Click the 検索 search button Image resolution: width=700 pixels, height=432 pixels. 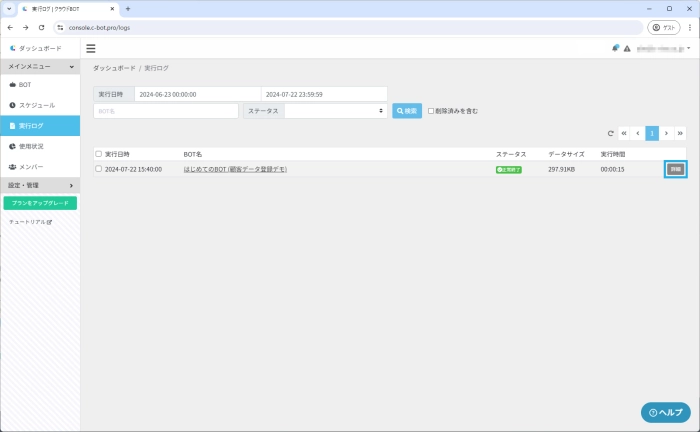tap(407, 111)
